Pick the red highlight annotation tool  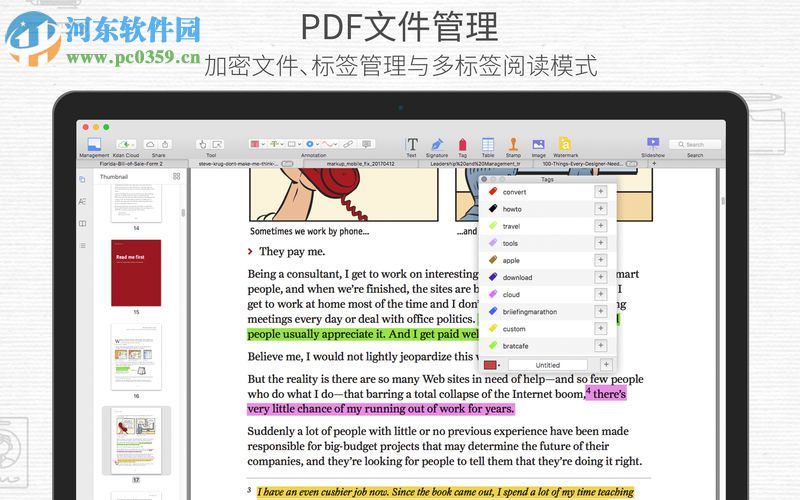click(x=255, y=144)
